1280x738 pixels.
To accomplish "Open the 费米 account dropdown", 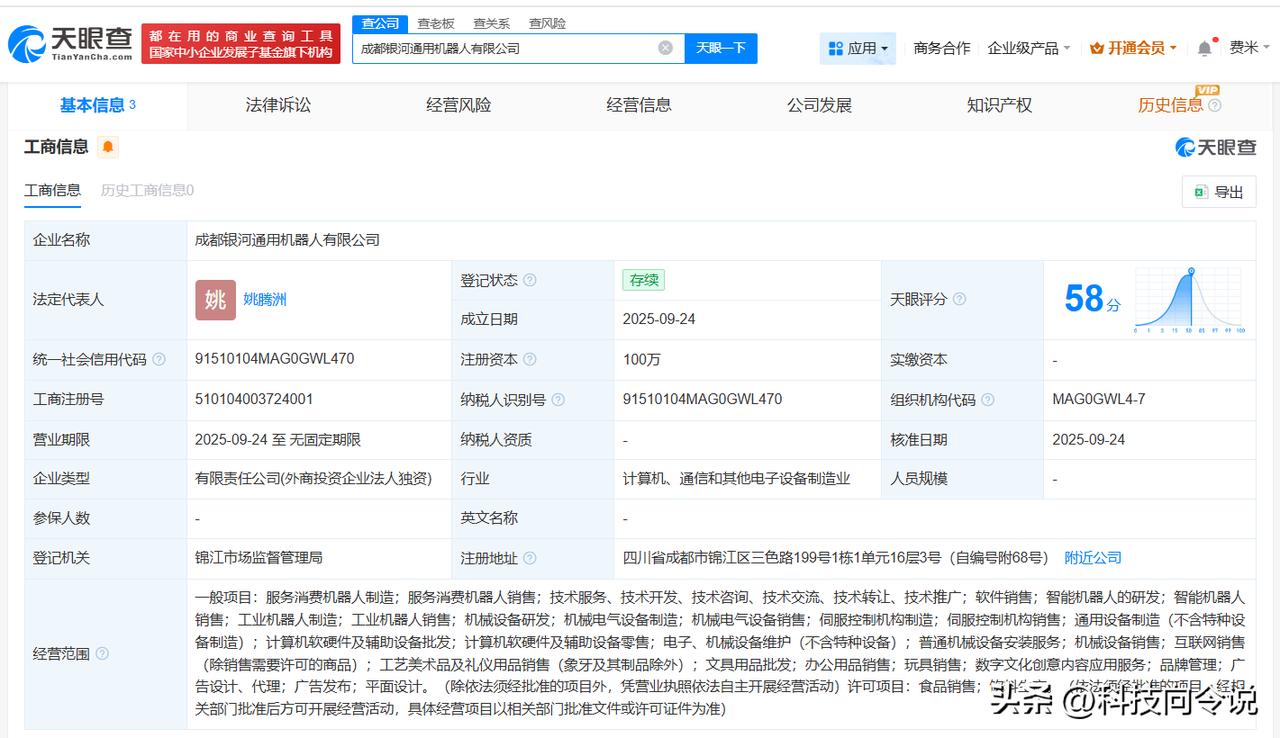I will (x=1249, y=48).
